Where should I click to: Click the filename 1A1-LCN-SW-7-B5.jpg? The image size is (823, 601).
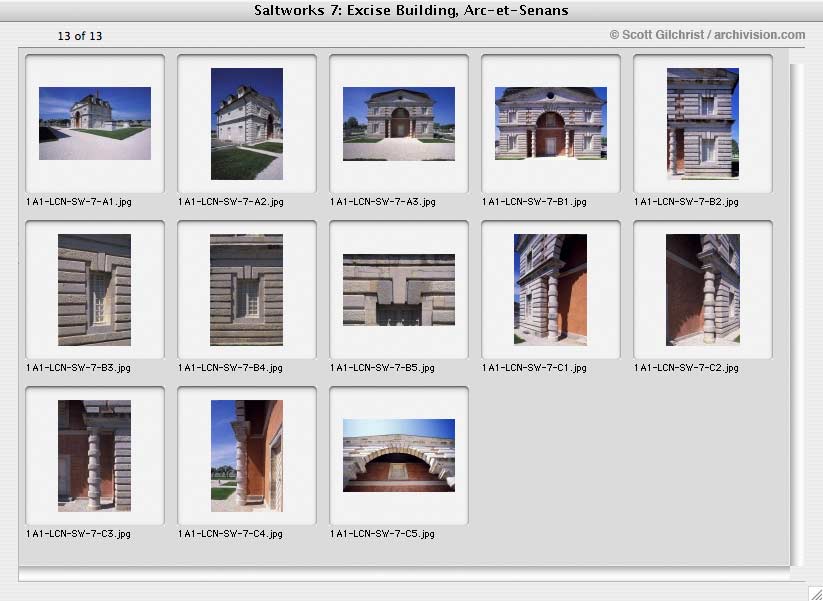tap(382, 368)
